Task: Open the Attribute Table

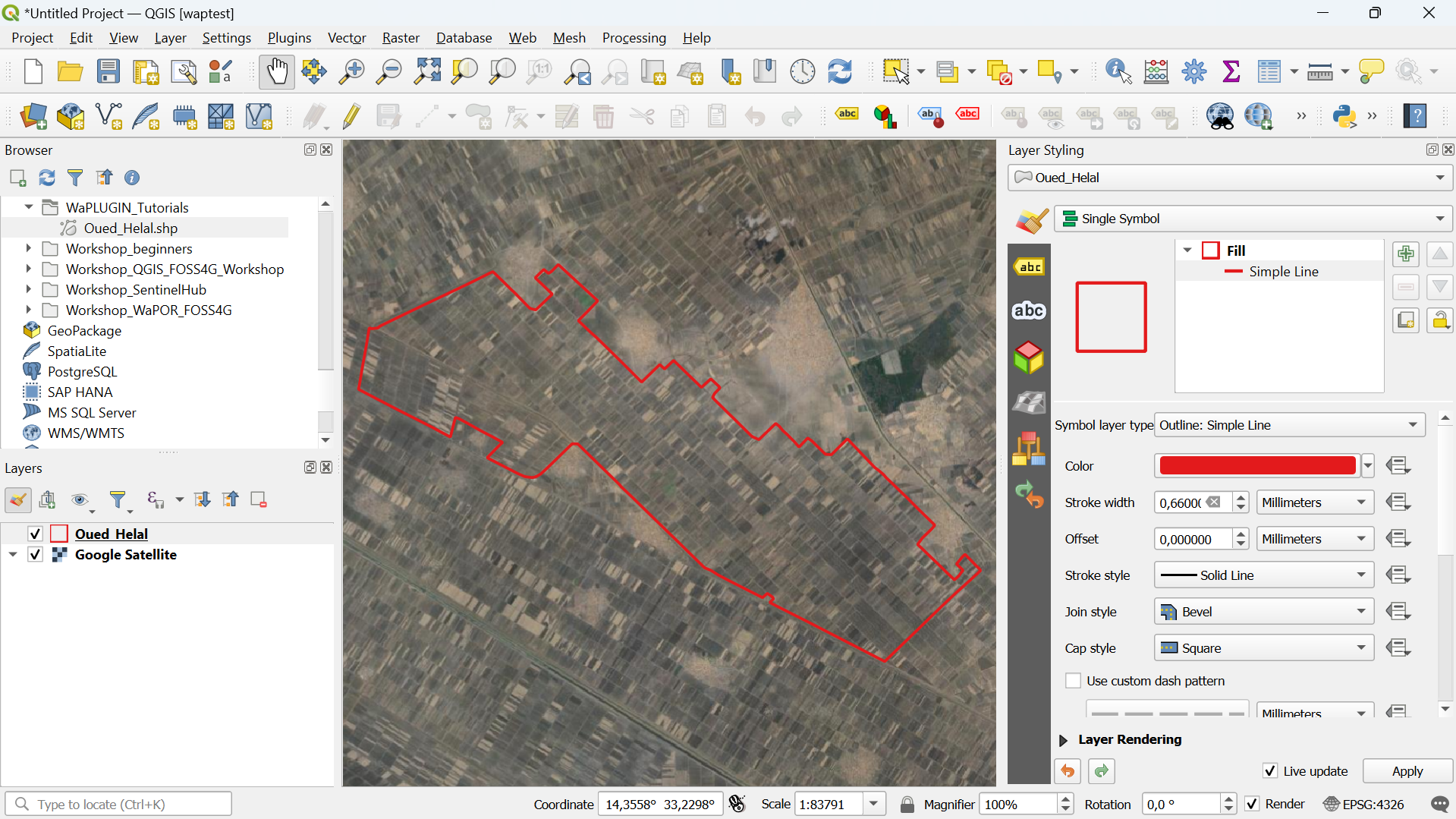Action: coord(1271,71)
